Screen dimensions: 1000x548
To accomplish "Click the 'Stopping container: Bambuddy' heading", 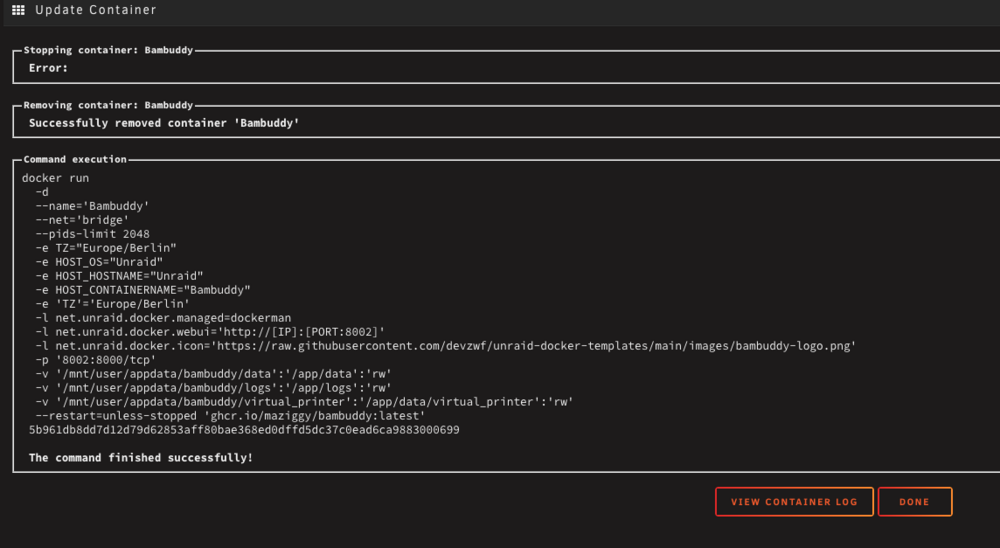I will pyautogui.click(x=108, y=50).
